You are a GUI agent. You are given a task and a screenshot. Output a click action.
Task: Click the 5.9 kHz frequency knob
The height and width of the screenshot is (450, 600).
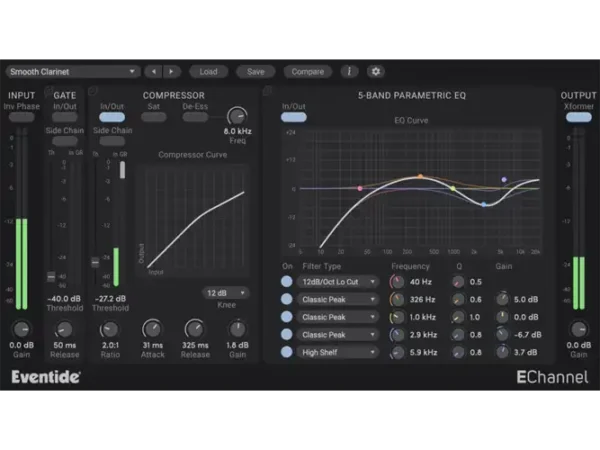click(x=398, y=352)
